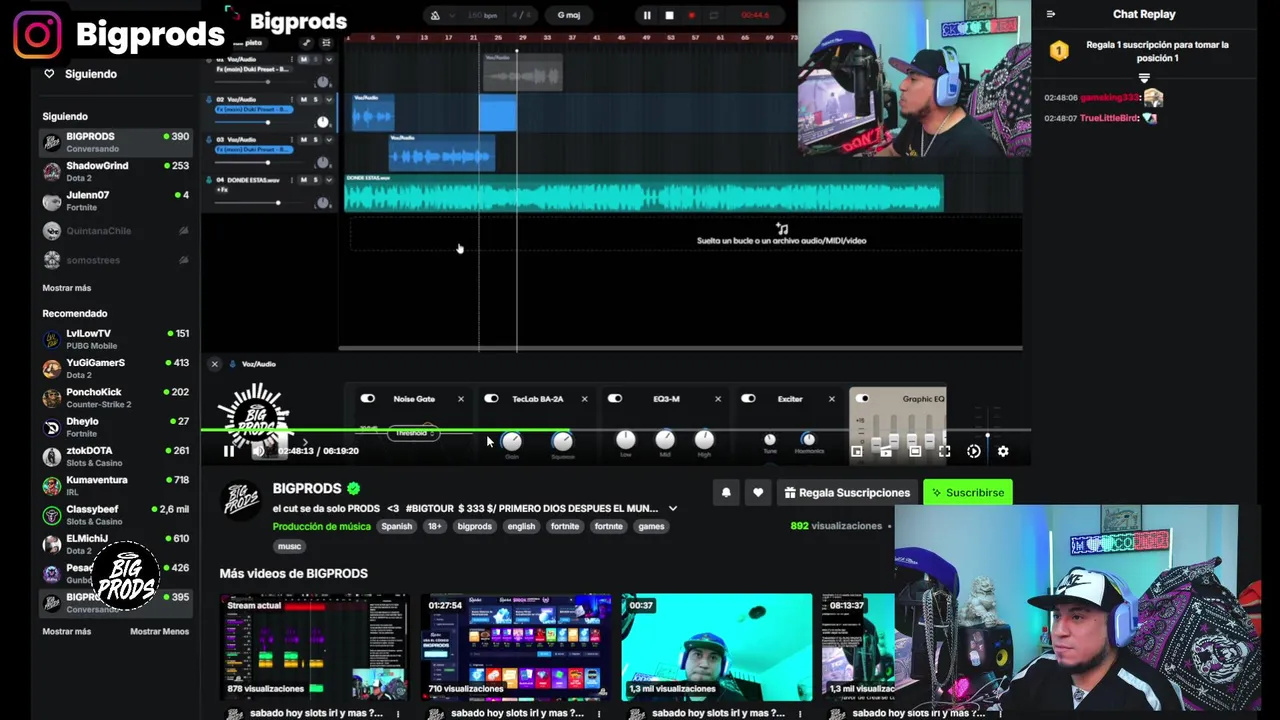Remove the Noise Gate effect
This screenshot has height=720, width=1280.
coord(461,399)
